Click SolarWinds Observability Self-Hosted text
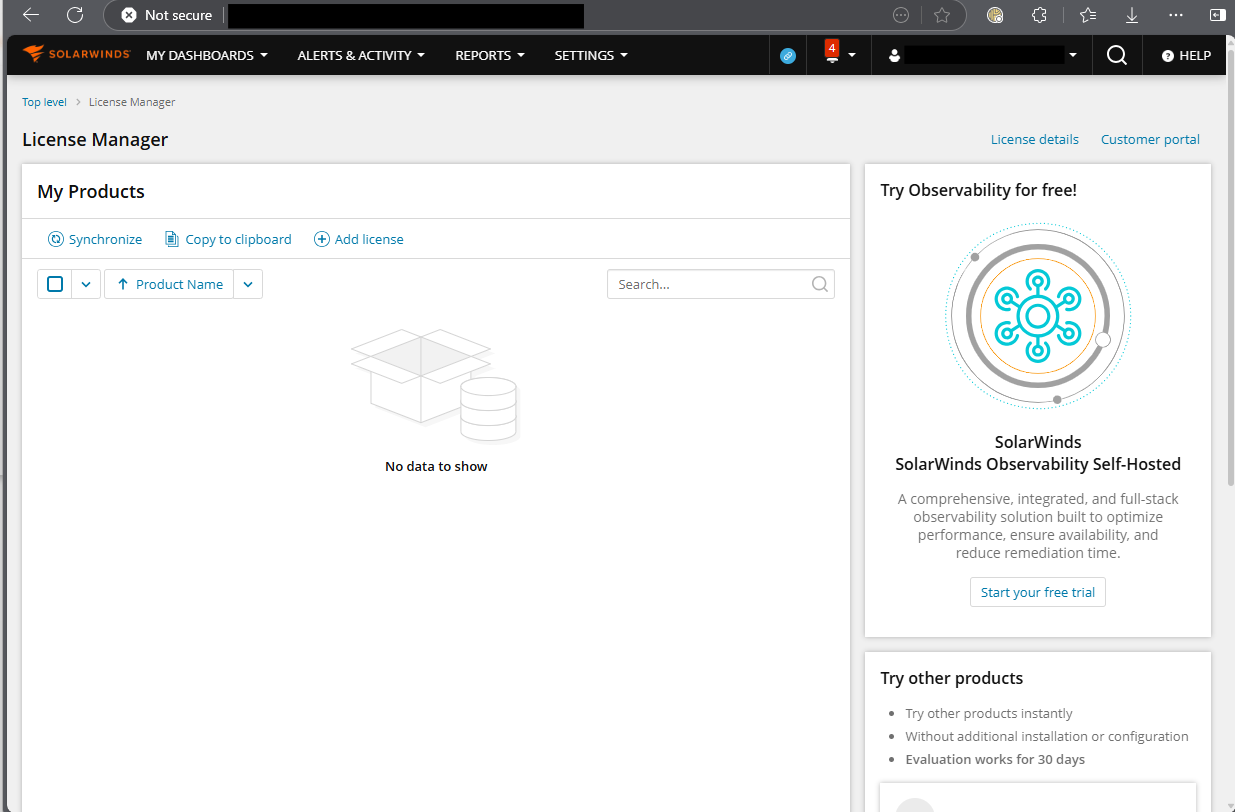This screenshot has height=812, width=1235. (1038, 464)
